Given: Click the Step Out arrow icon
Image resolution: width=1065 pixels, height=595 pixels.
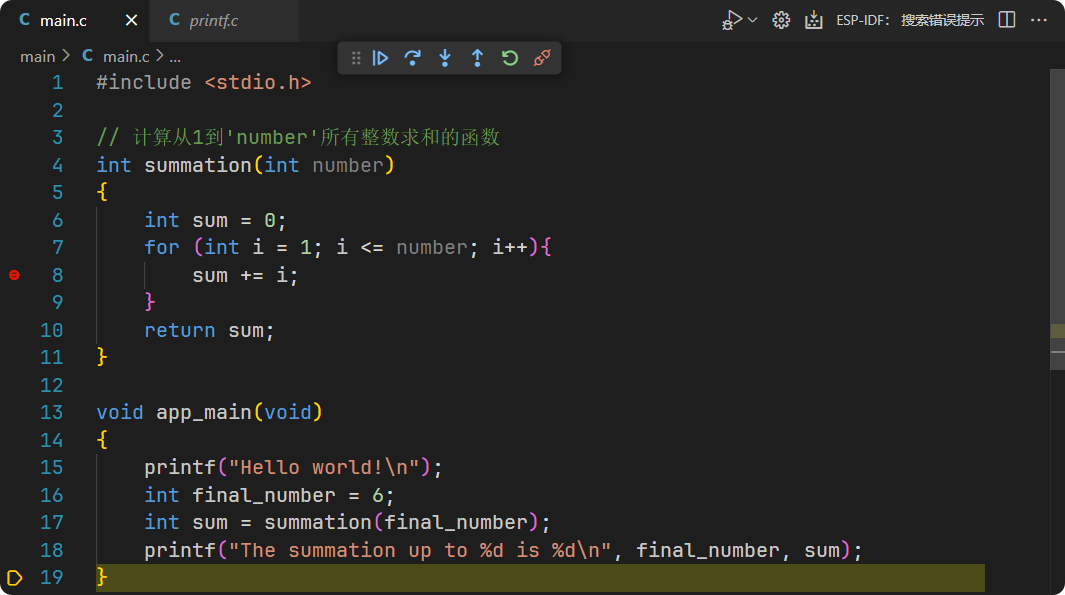Looking at the screenshot, I should (477, 58).
